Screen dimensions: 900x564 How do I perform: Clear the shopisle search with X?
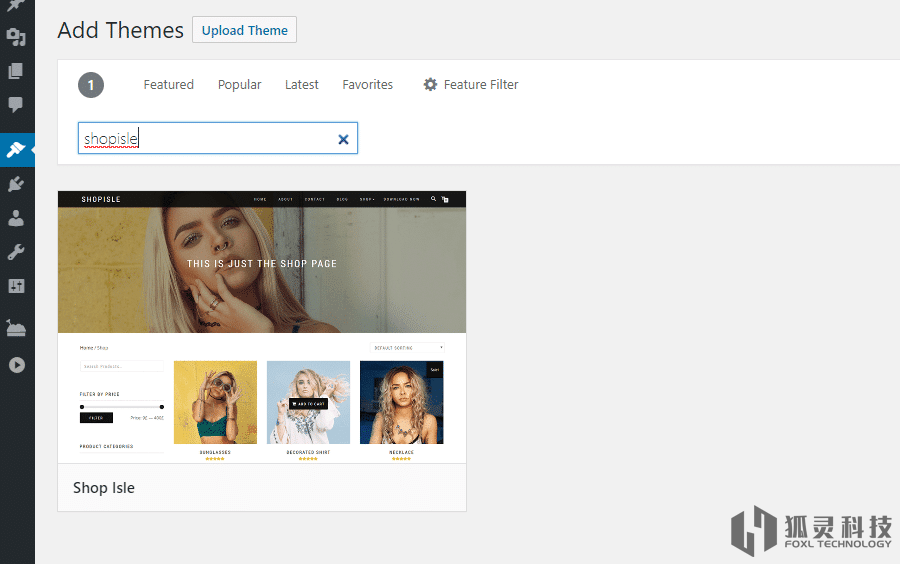click(x=343, y=140)
